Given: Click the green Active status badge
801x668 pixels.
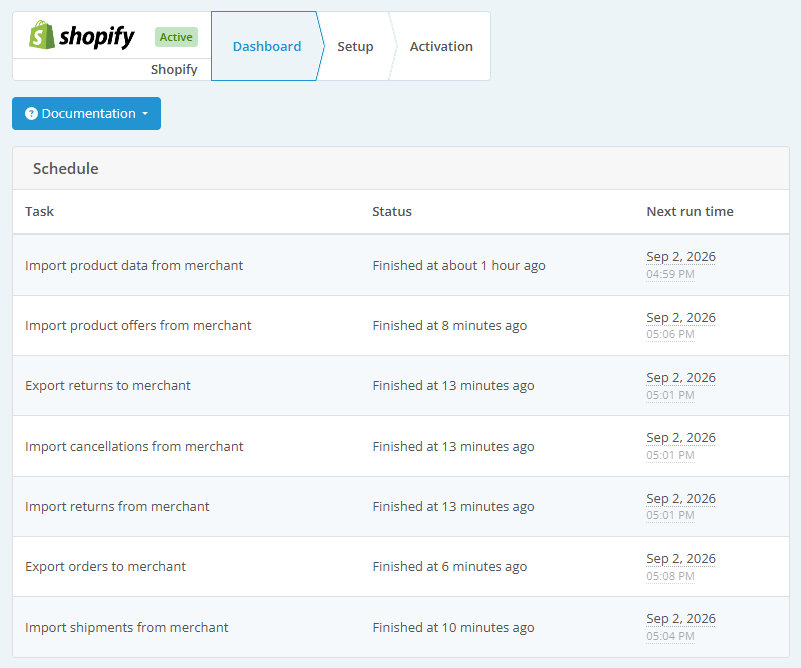Looking at the screenshot, I should [176, 37].
